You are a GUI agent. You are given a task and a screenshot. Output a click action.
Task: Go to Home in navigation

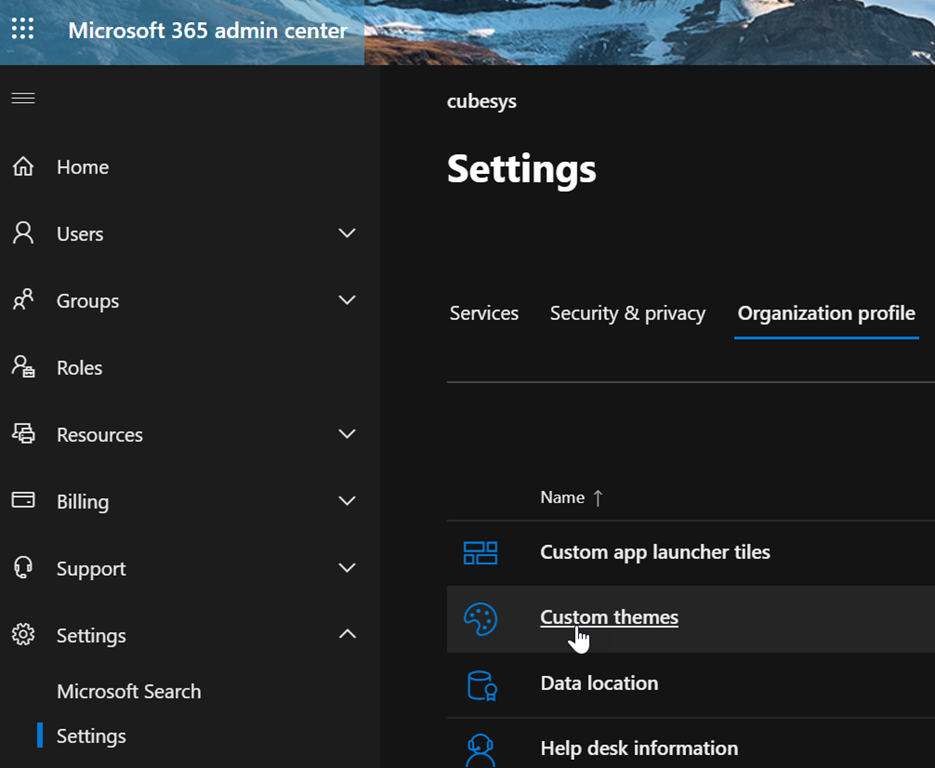pyautogui.click(x=82, y=167)
